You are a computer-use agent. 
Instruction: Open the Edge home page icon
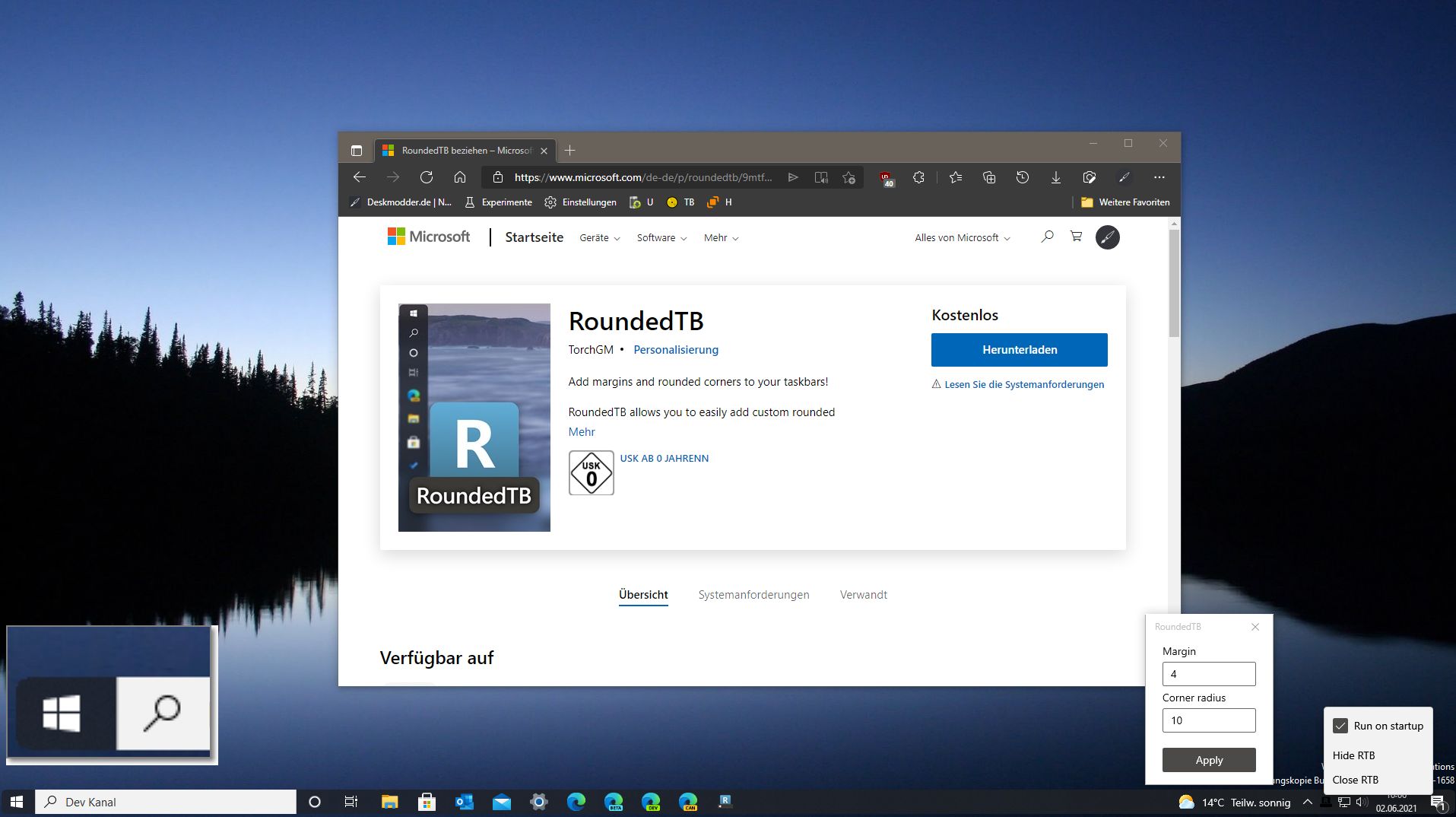460,177
